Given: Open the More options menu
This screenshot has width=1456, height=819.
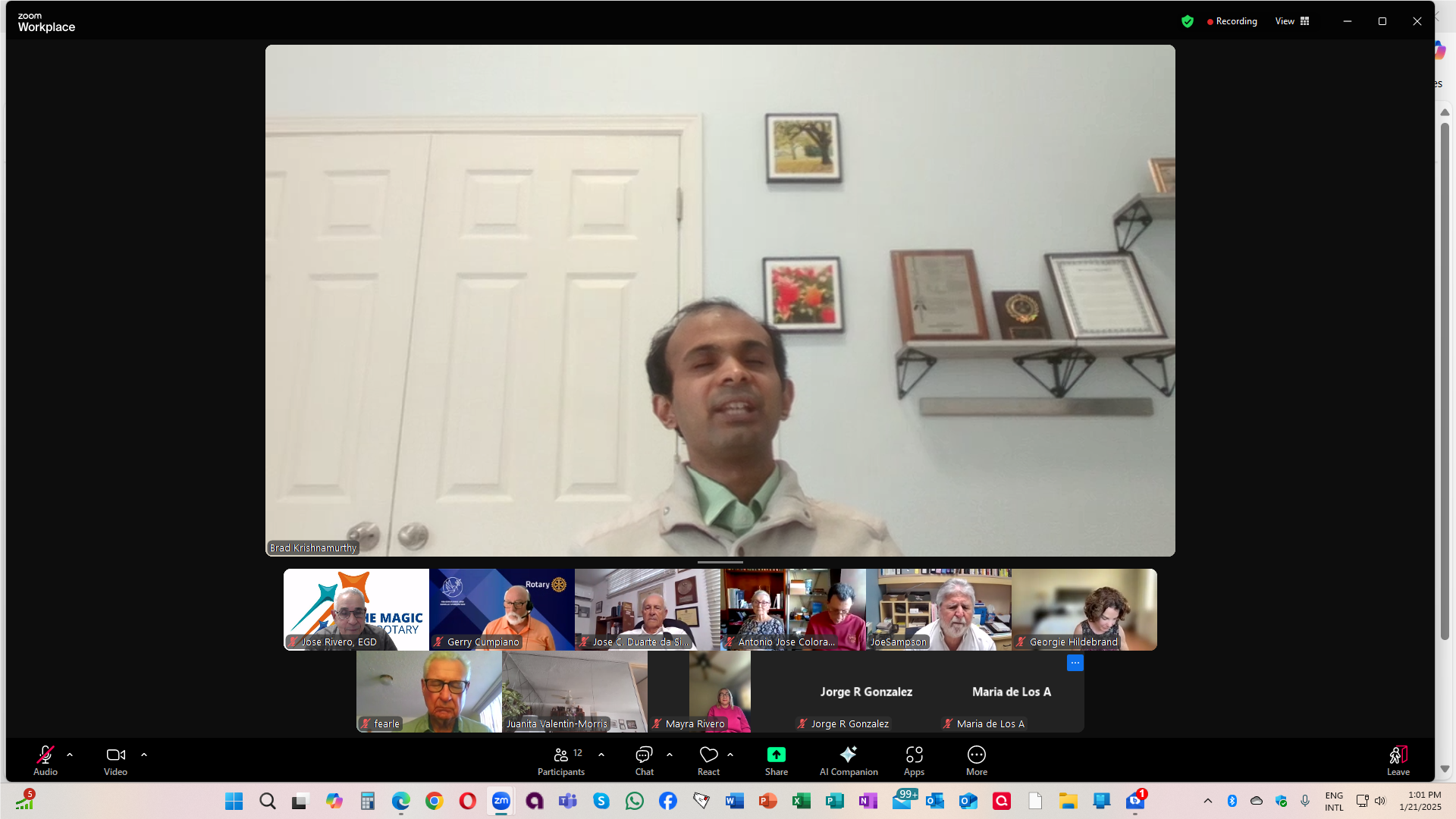Looking at the screenshot, I should pyautogui.click(x=976, y=760).
